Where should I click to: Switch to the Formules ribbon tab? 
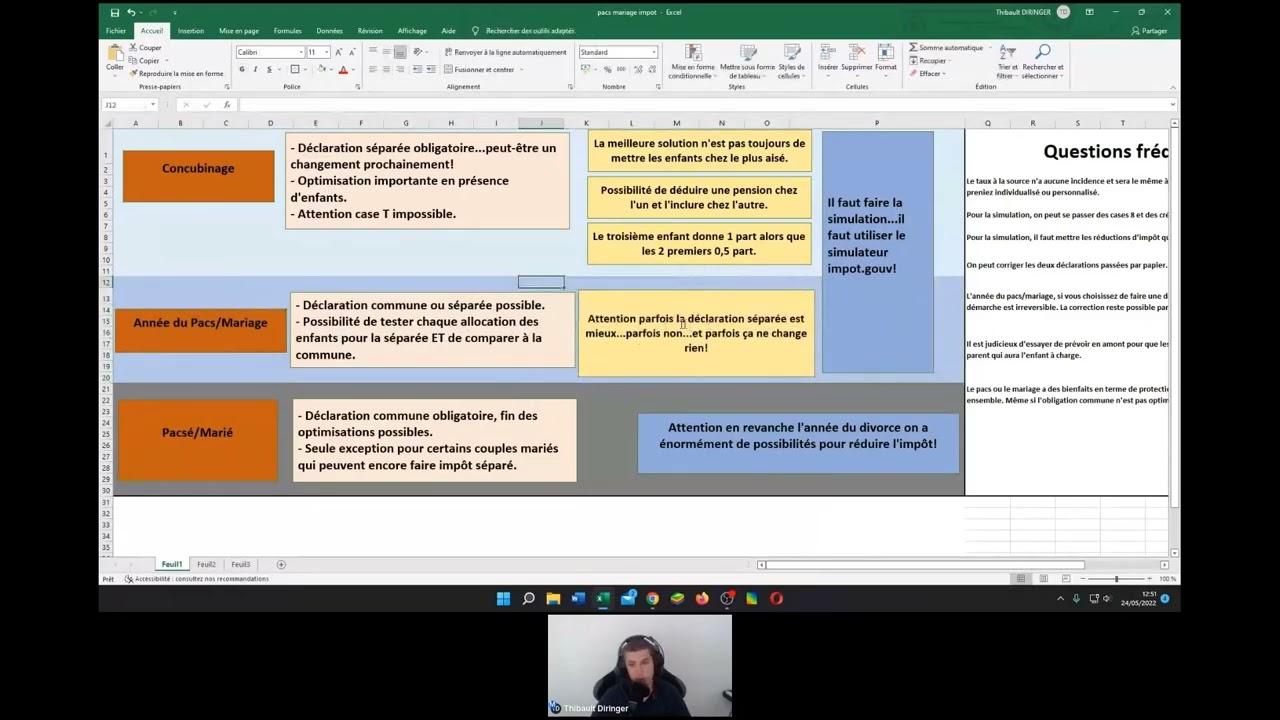[x=287, y=30]
